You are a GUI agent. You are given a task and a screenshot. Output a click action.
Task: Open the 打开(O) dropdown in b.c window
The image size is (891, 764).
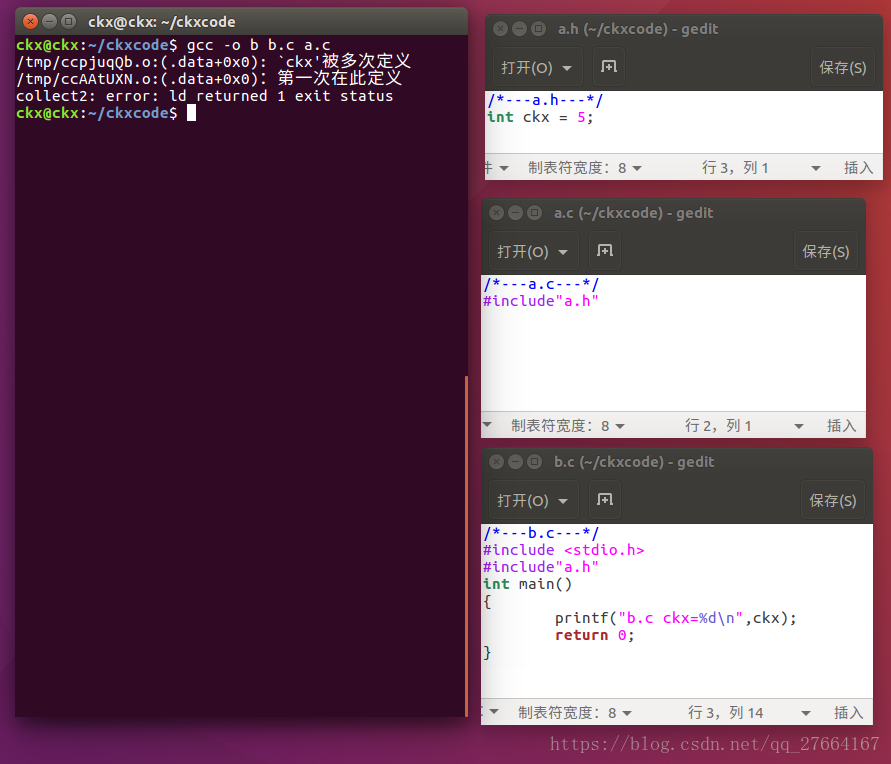pos(532,500)
